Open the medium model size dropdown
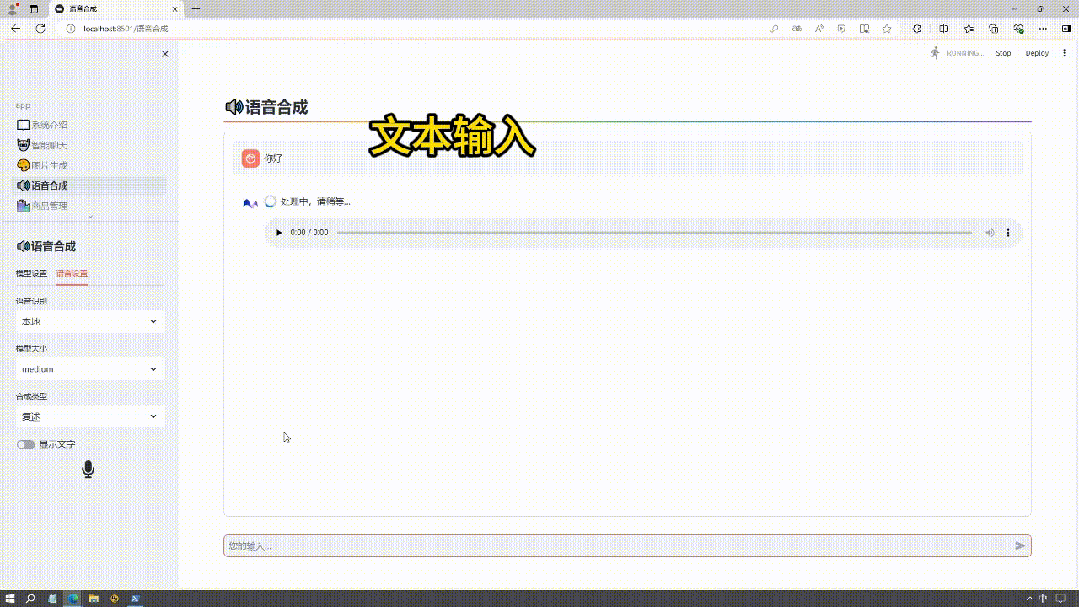 [90, 369]
